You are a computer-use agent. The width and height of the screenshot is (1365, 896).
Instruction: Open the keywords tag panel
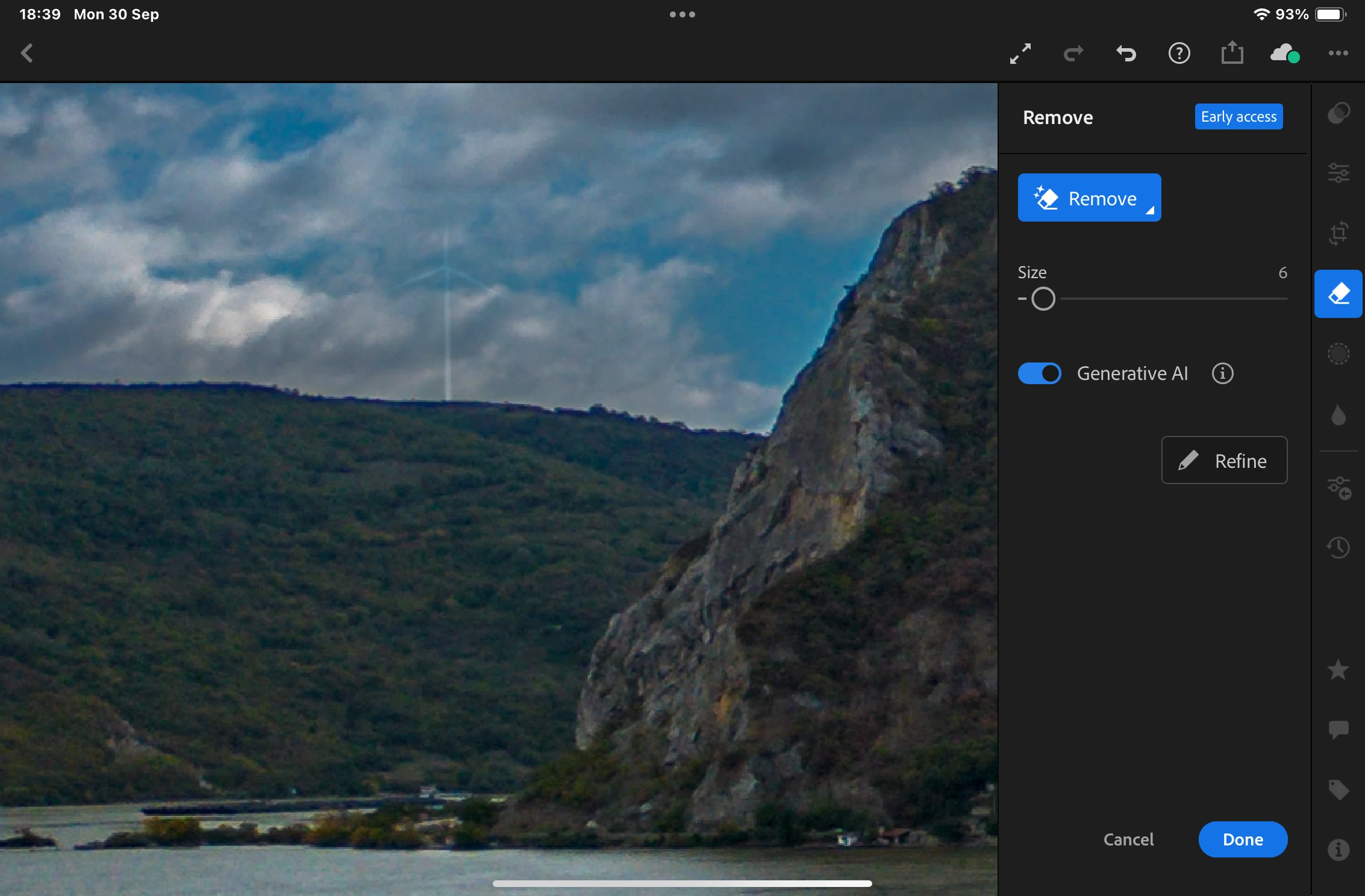pos(1338,789)
